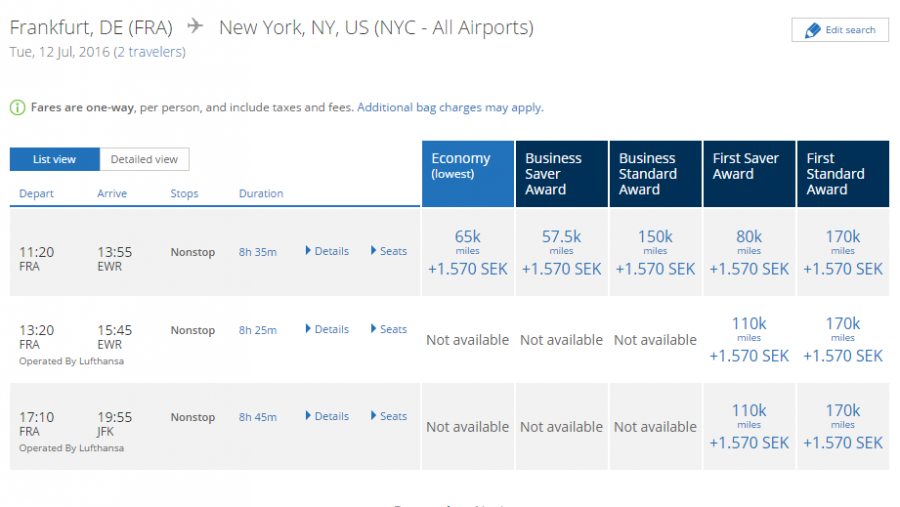The image size is (900, 507).
Task: Open the 2 travelers link
Action: [x=149, y=52]
